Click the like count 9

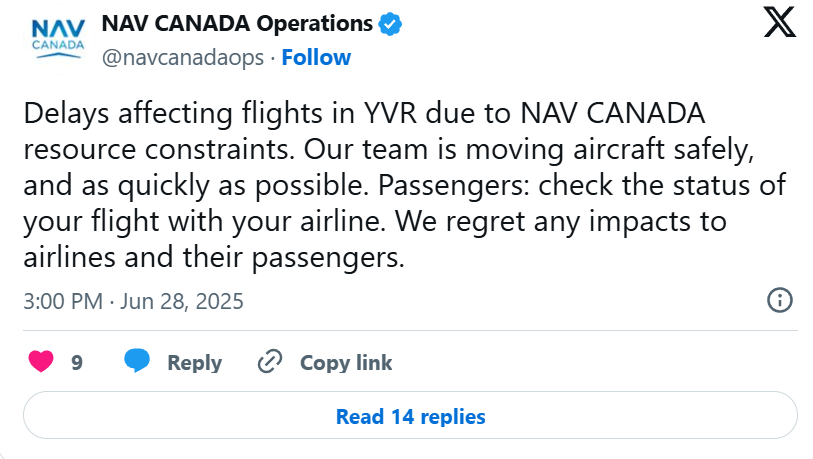77,363
